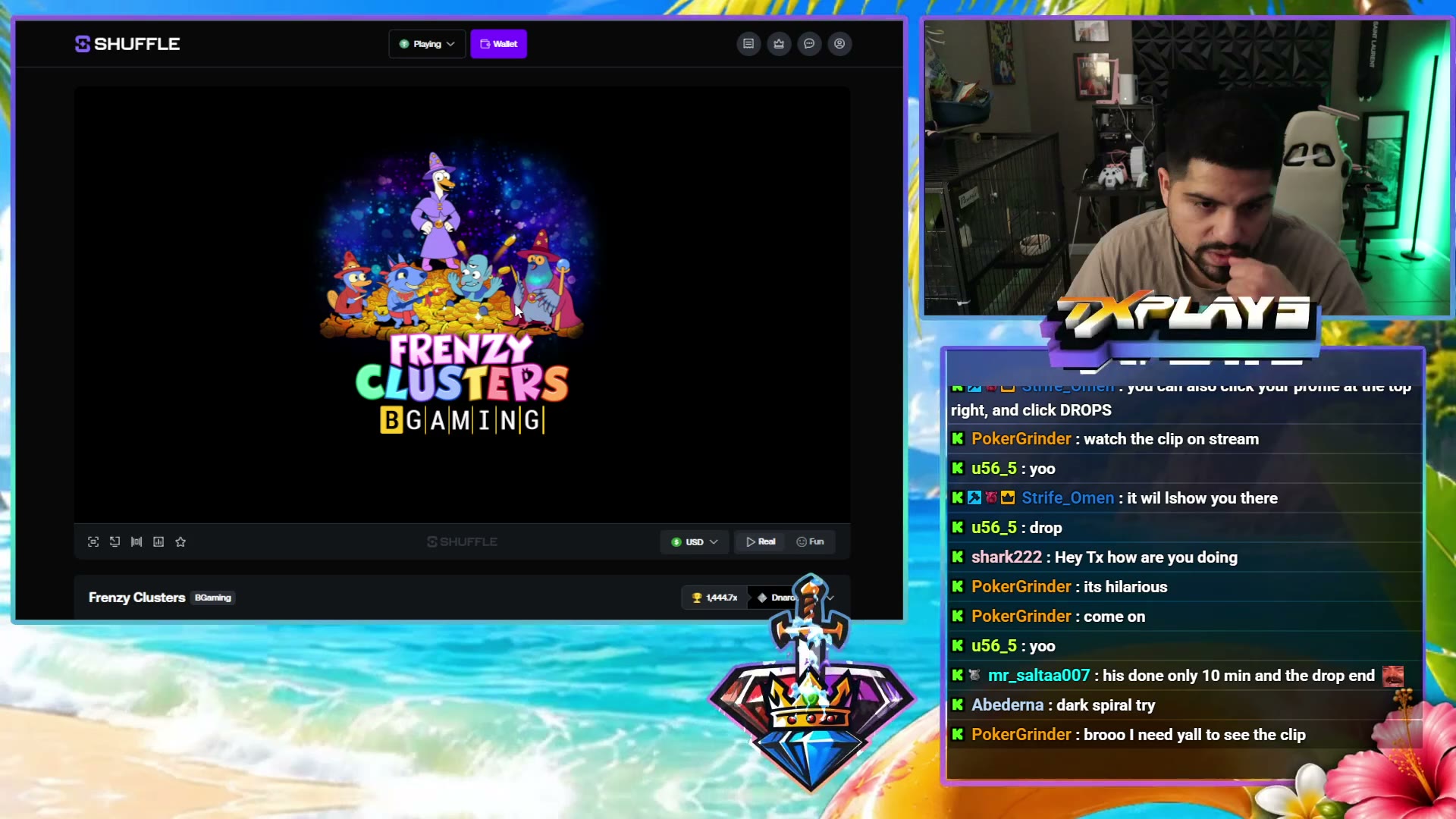Open the game in pop-out window

click(x=115, y=541)
